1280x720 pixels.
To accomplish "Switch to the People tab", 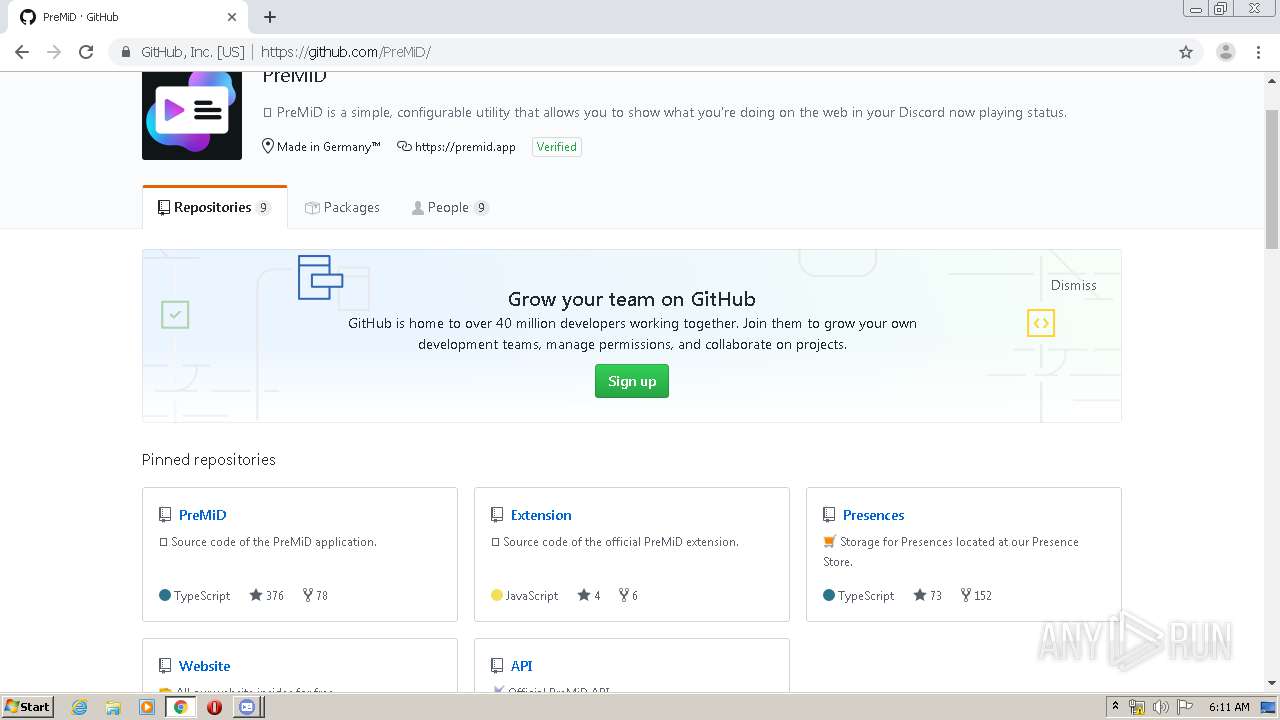I will (x=450, y=208).
